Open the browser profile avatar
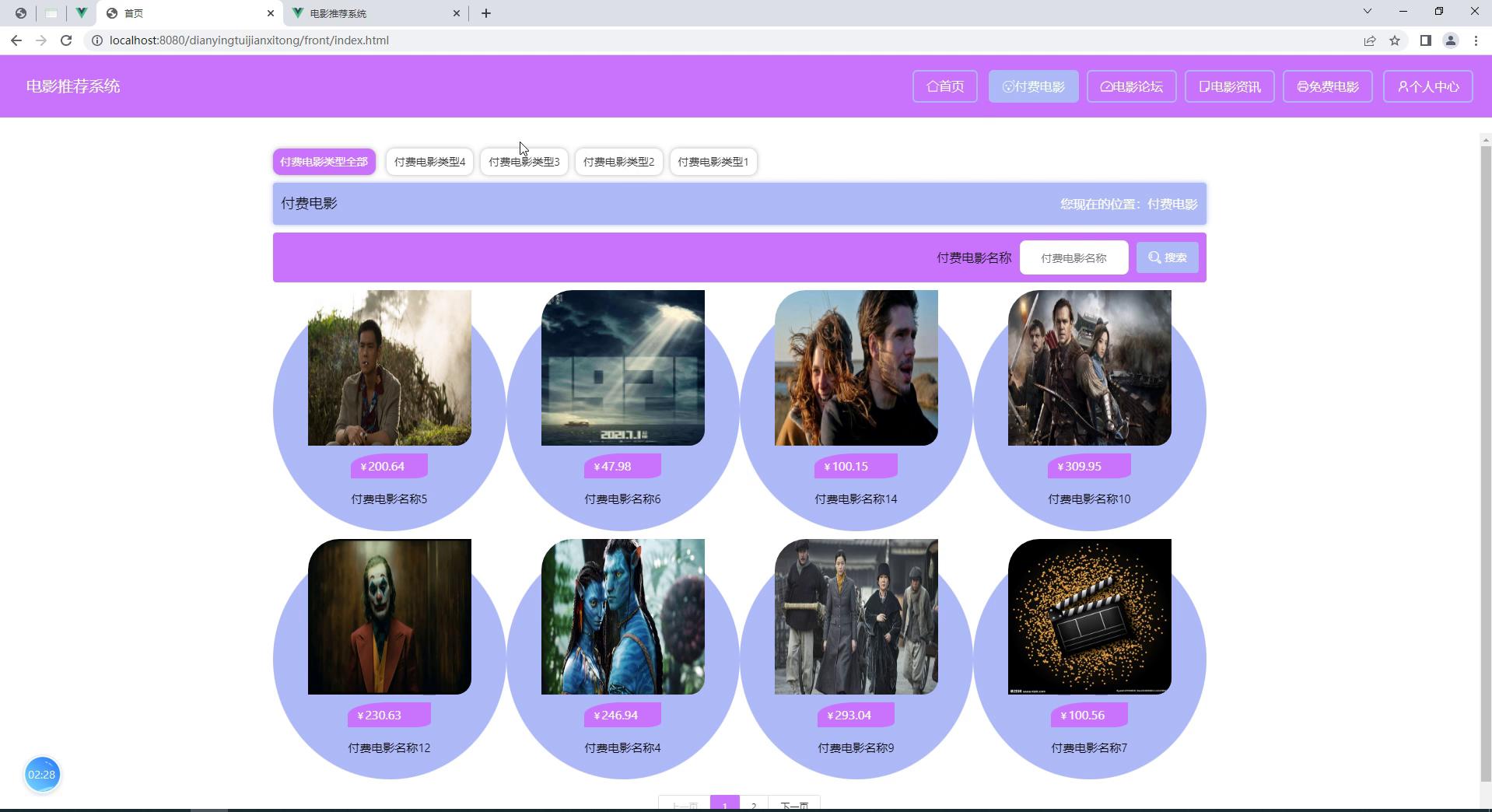This screenshot has width=1492, height=812. click(x=1451, y=40)
